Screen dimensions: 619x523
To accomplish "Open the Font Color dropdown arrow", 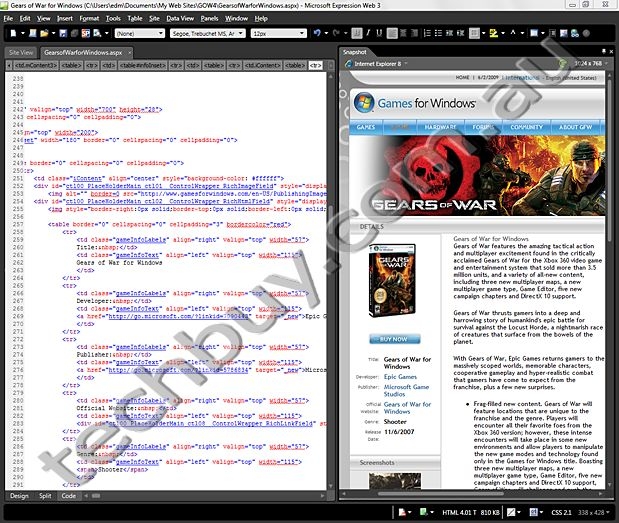I will point(522,34).
